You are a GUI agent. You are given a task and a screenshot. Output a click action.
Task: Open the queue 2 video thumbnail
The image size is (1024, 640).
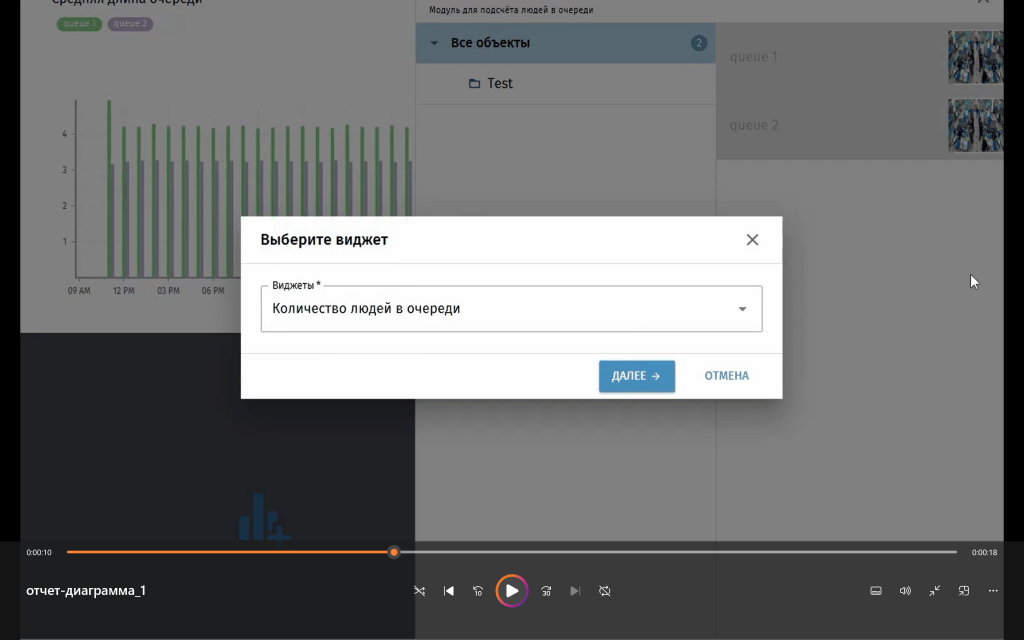(975, 125)
